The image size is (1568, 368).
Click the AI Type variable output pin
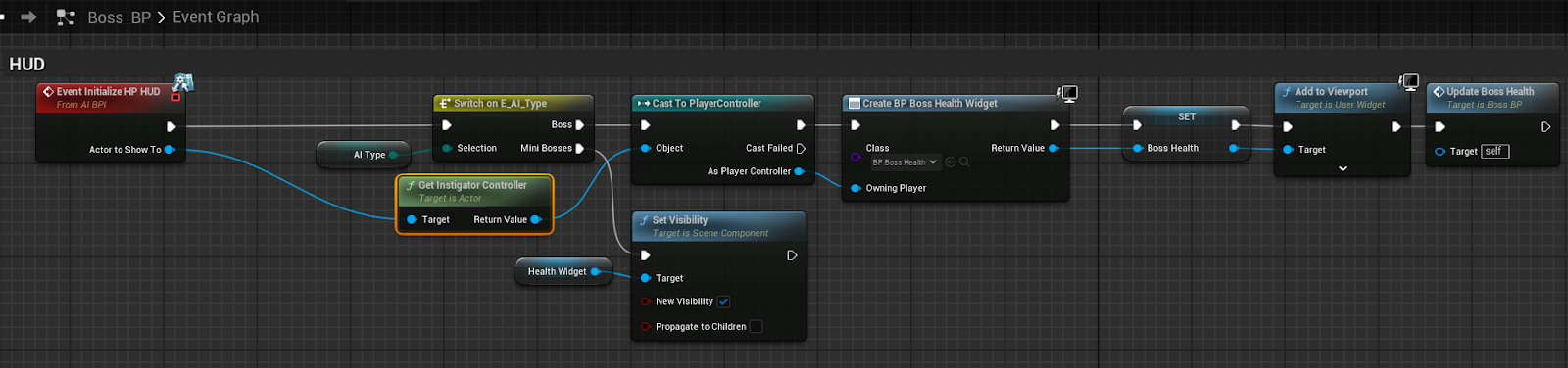[x=394, y=155]
